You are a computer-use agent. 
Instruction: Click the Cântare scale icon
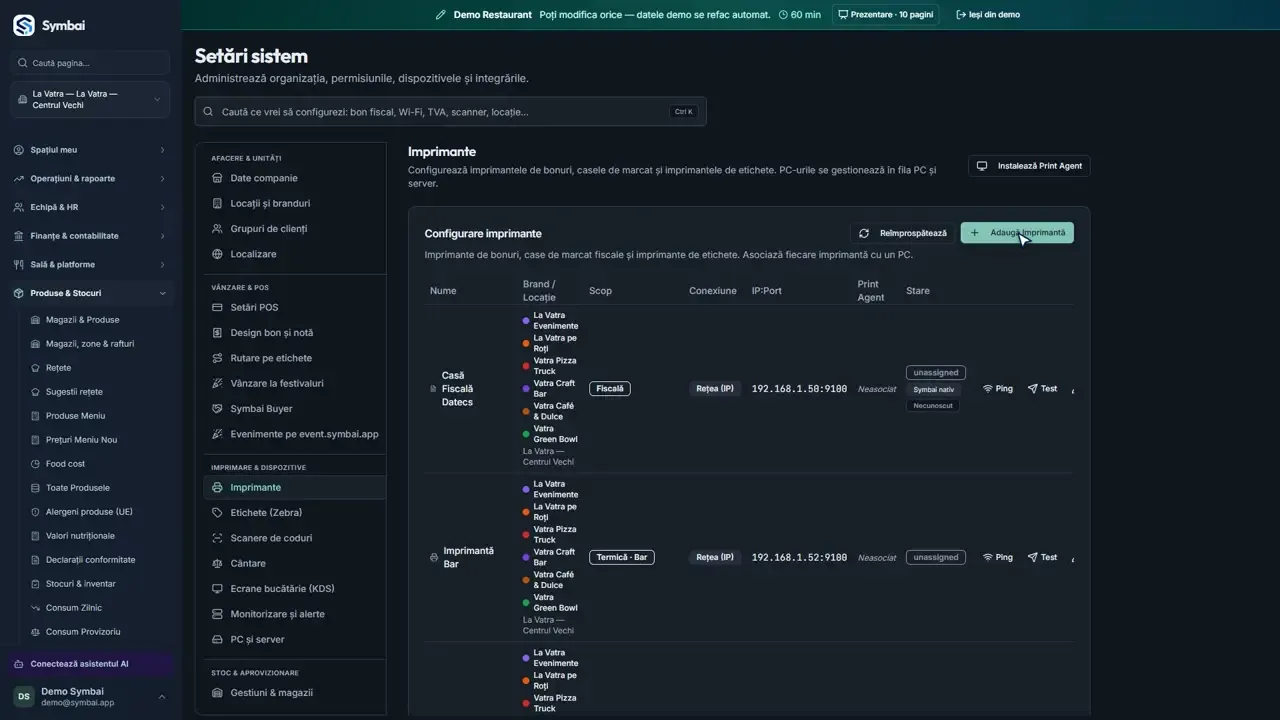pyautogui.click(x=217, y=563)
